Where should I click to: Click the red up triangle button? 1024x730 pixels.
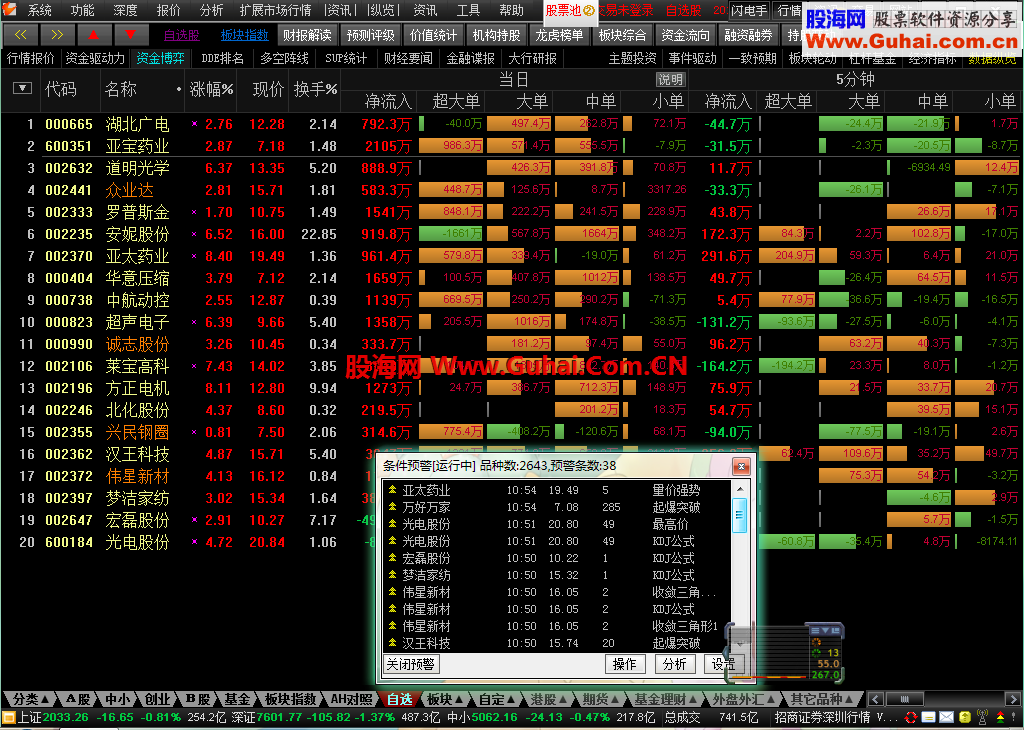(x=94, y=35)
